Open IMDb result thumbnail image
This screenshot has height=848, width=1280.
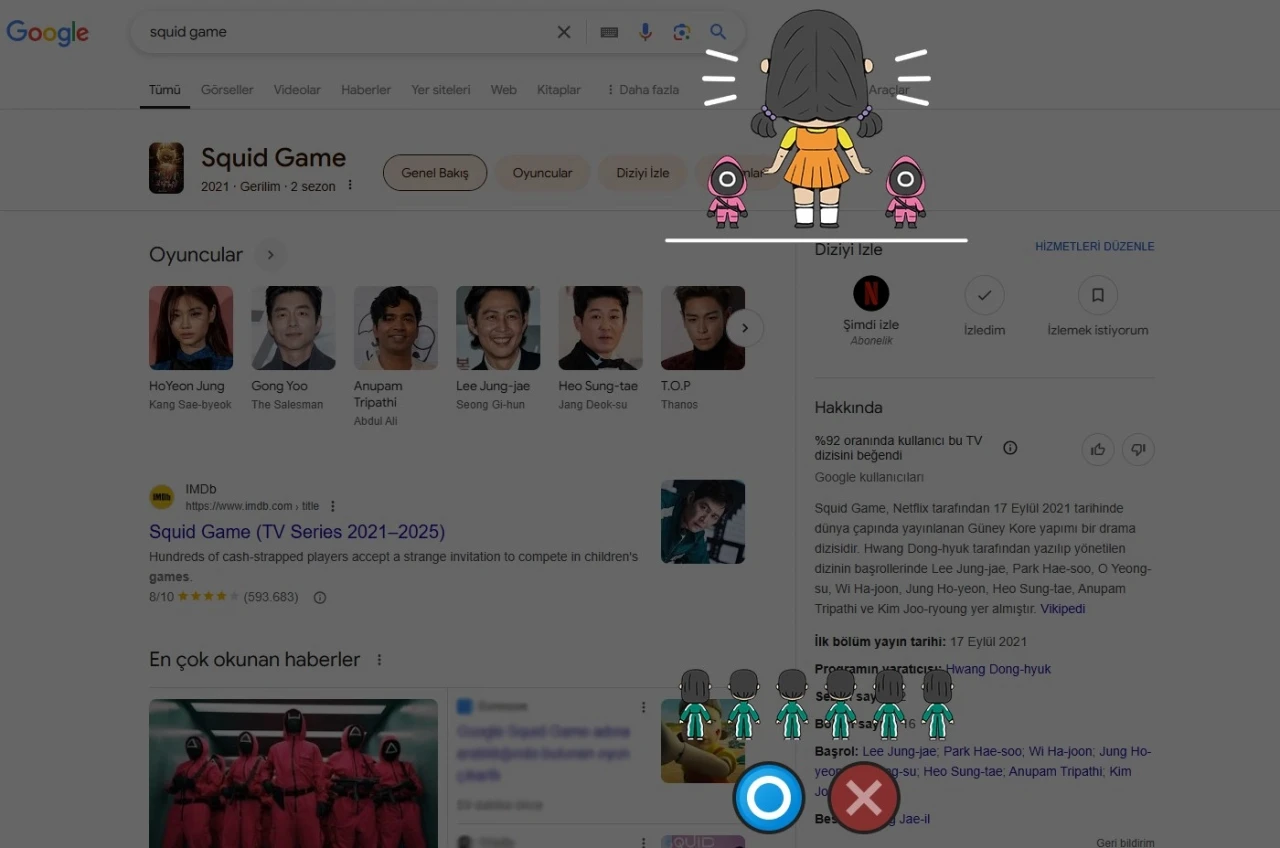click(703, 522)
